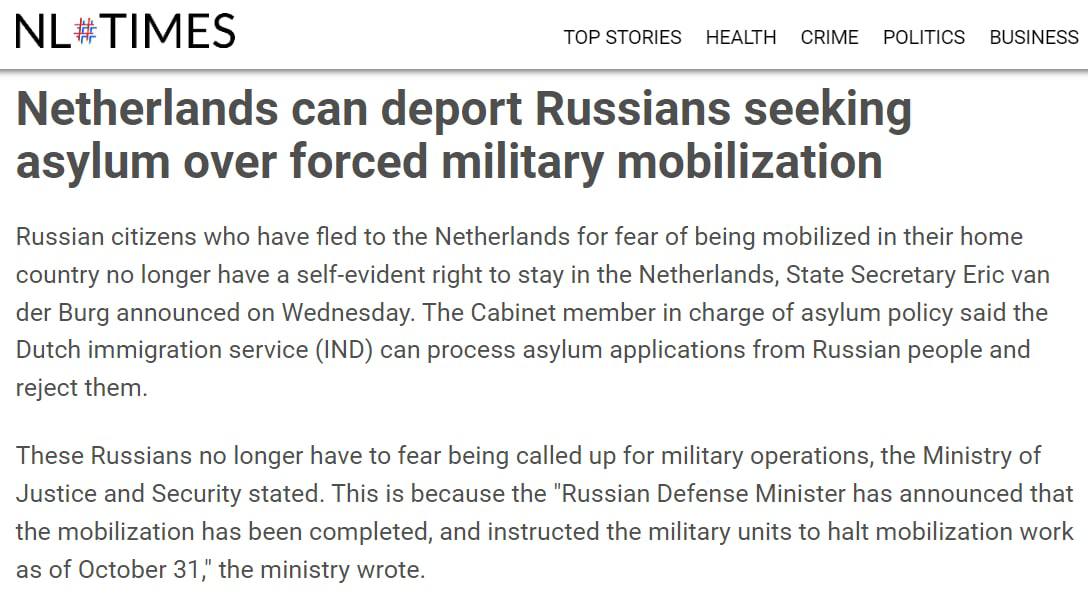Navigate to the Politics section
The image size is (1088, 600).
tap(923, 37)
